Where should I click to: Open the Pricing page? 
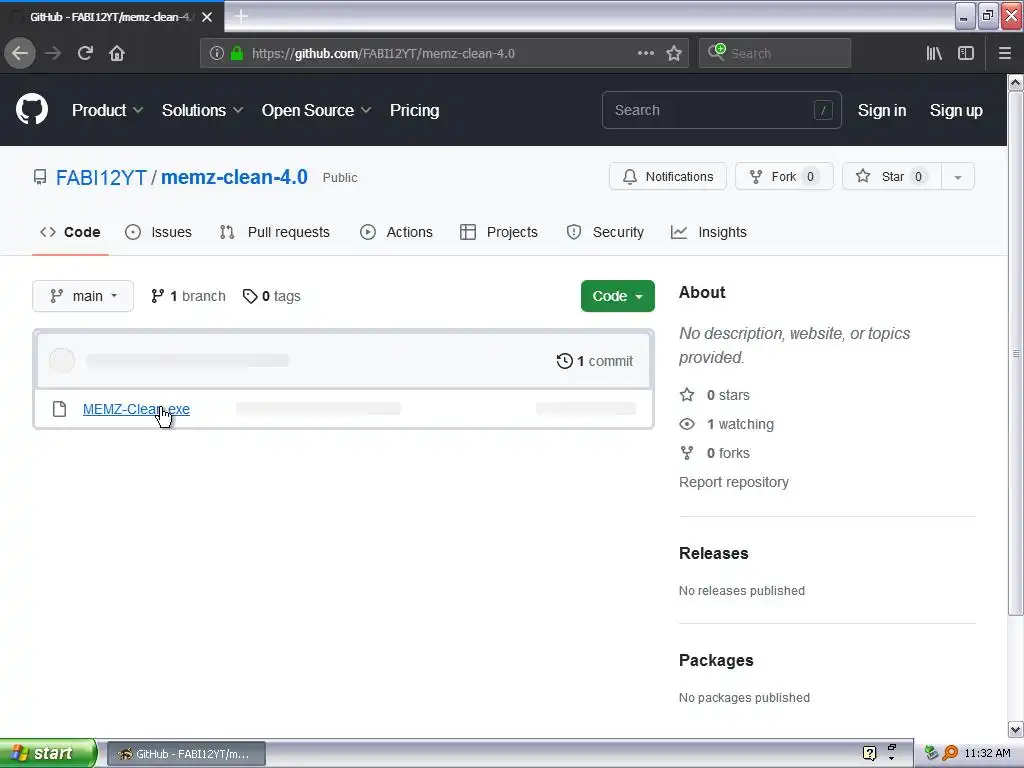click(x=415, y=110)
